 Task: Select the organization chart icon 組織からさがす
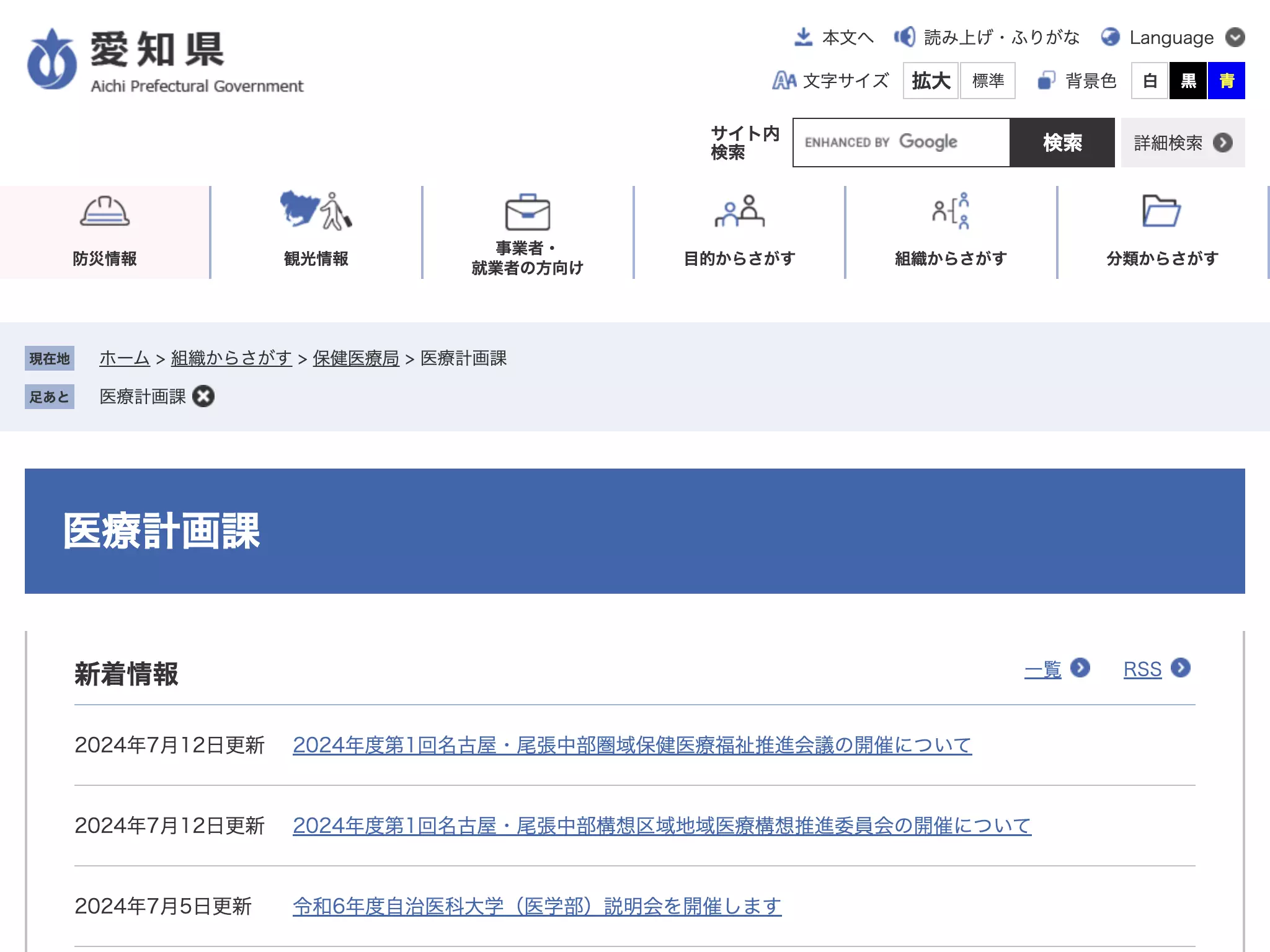[951, 211]
